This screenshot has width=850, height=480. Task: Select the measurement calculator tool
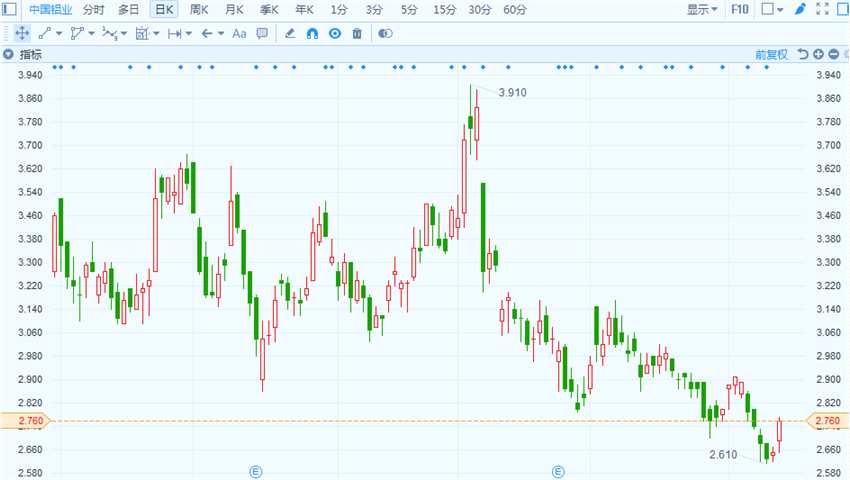pos(141,34)
